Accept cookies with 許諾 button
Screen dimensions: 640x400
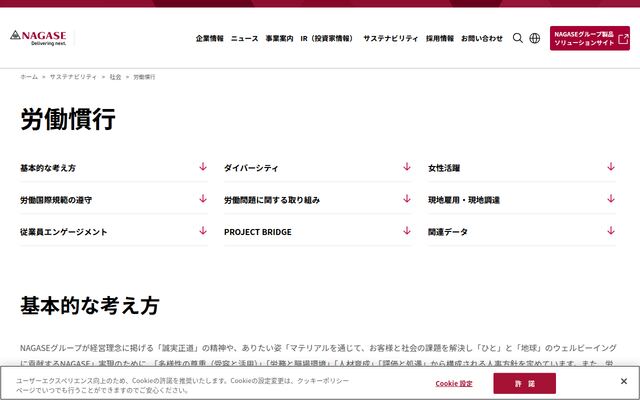(x=524, y=383)
